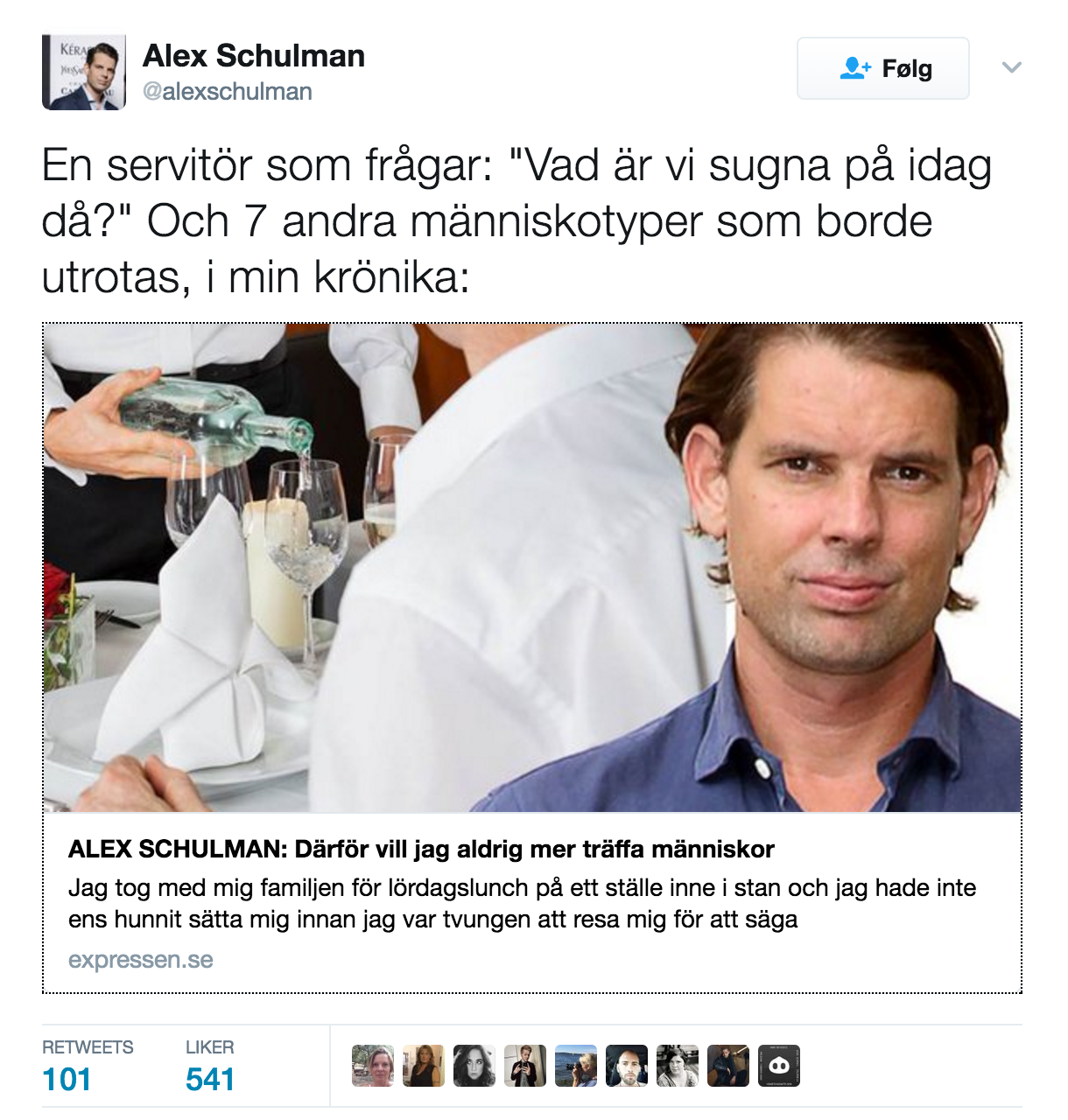Open mirror selfie liker avatar
The image size is (1068, 1120).
[525, 1066]
